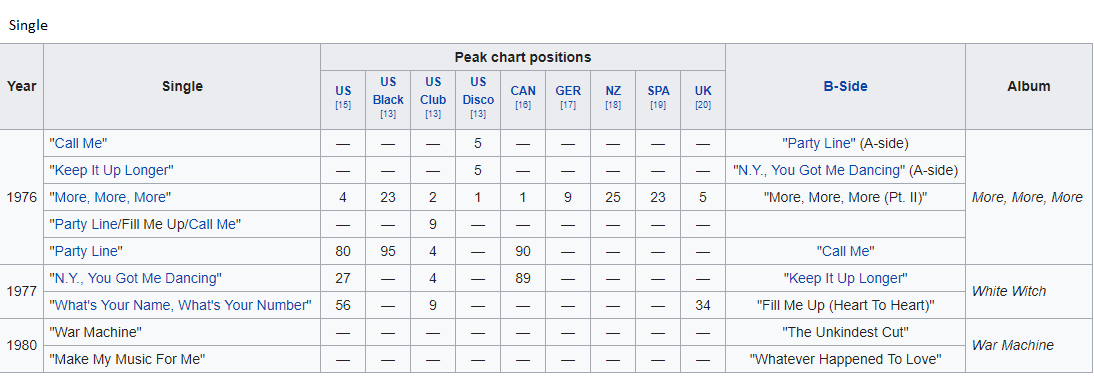Open the "Call Me" single link
Viewport: 1094px width, 381px height.
tap(78, 143)
